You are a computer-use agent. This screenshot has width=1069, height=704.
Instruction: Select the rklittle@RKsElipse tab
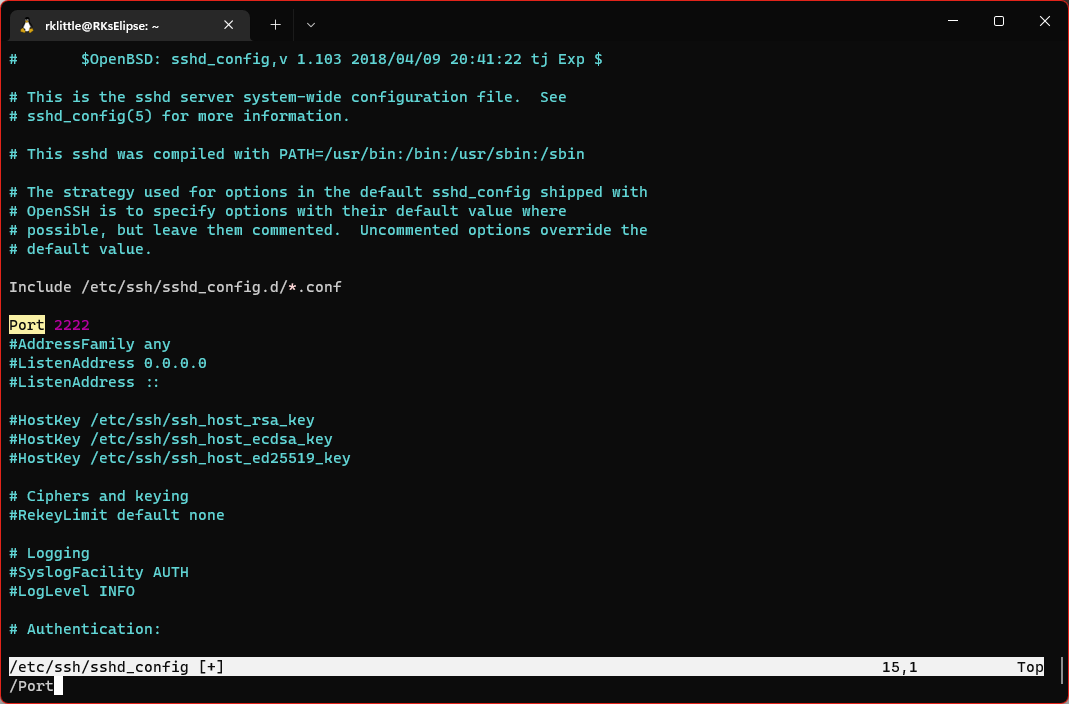130,25
